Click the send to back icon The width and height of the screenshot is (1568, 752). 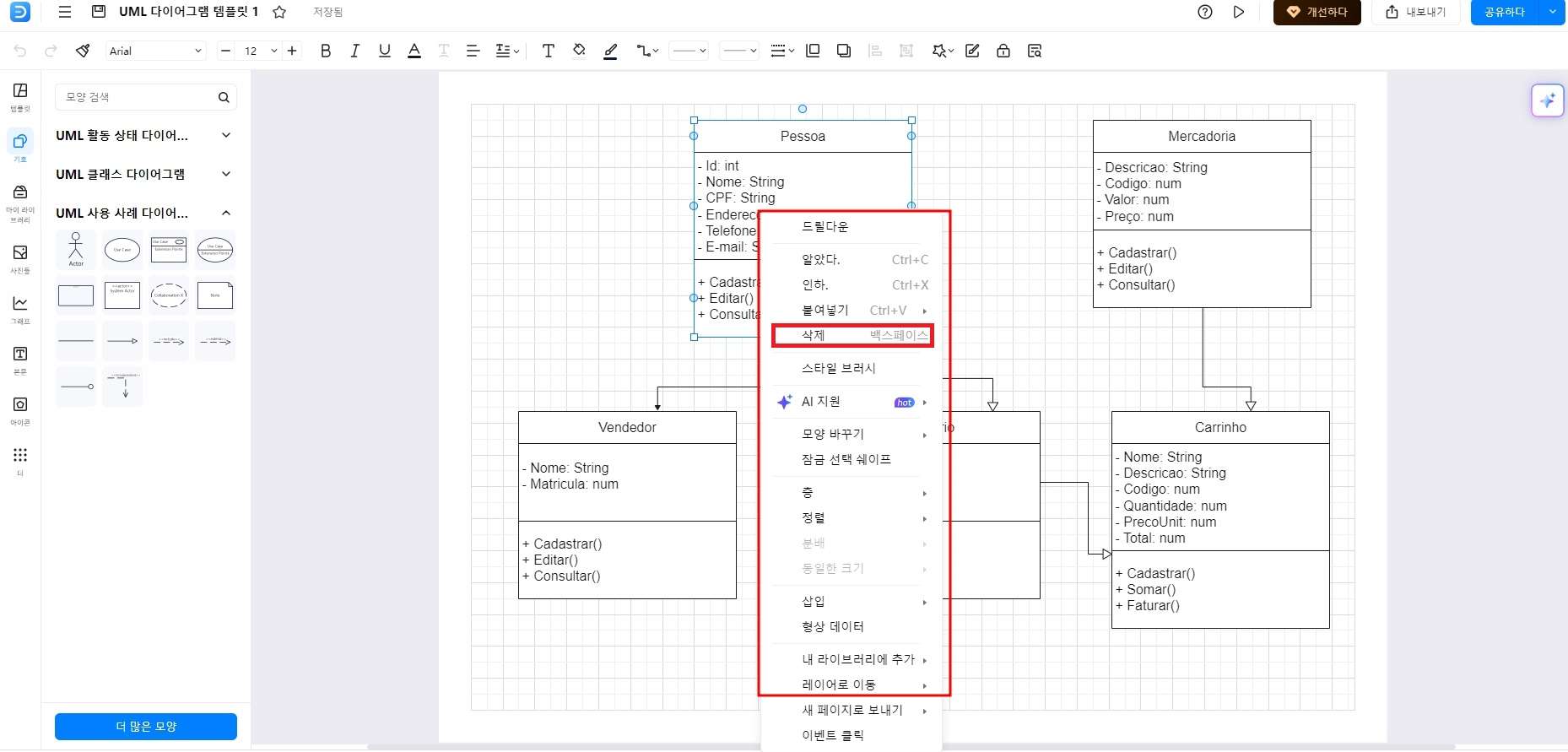pyautogui.click(x=843, y=51)
